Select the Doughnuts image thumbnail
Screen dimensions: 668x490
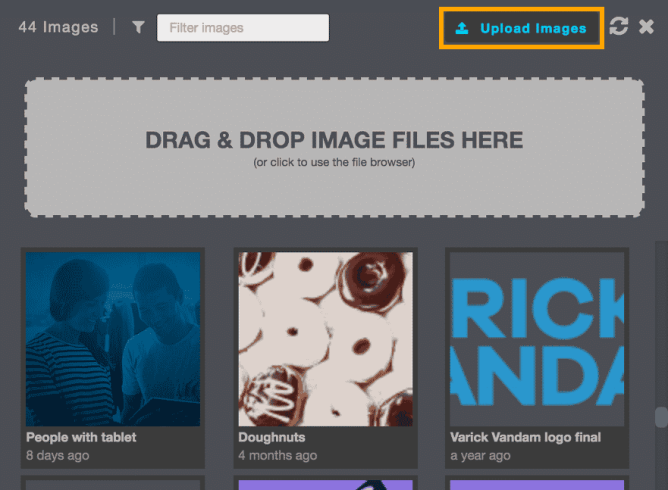pyautogui.click(x=325, y=339)
